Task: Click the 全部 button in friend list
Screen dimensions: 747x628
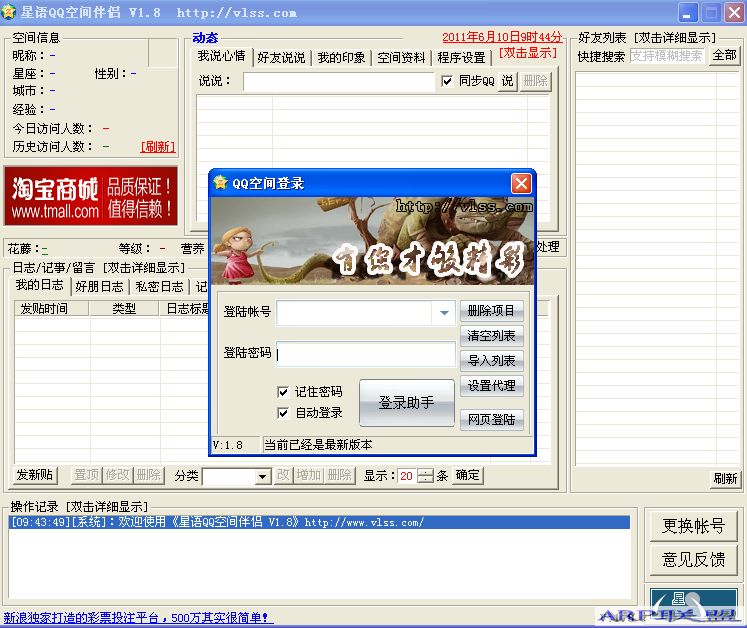Action: tap(724, 55)
